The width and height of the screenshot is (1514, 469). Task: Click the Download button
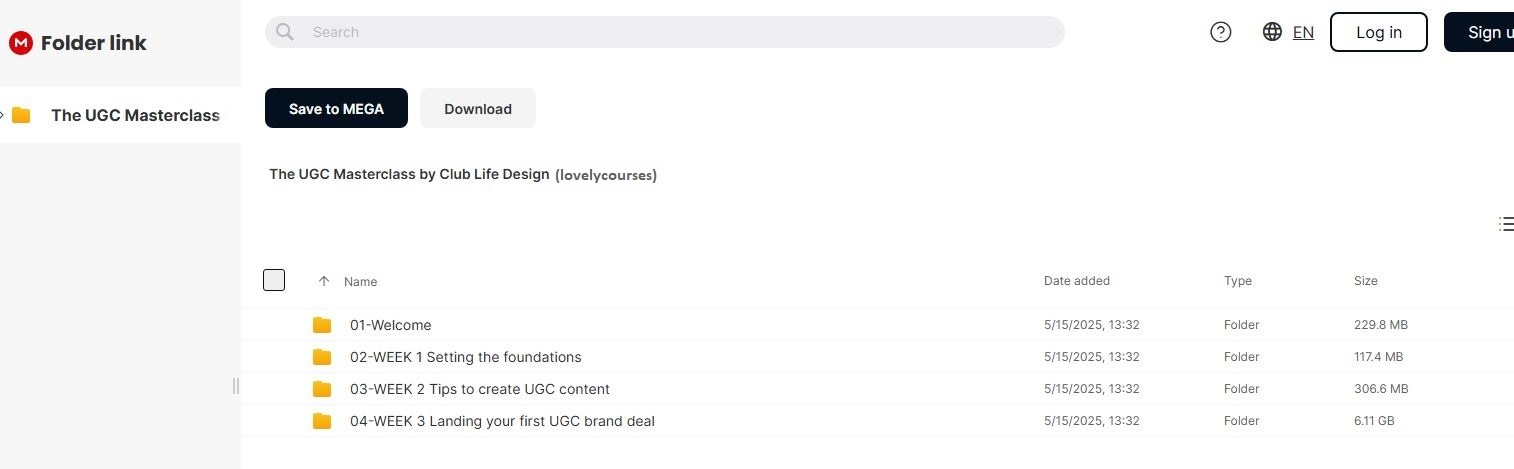tap(478, 109)
